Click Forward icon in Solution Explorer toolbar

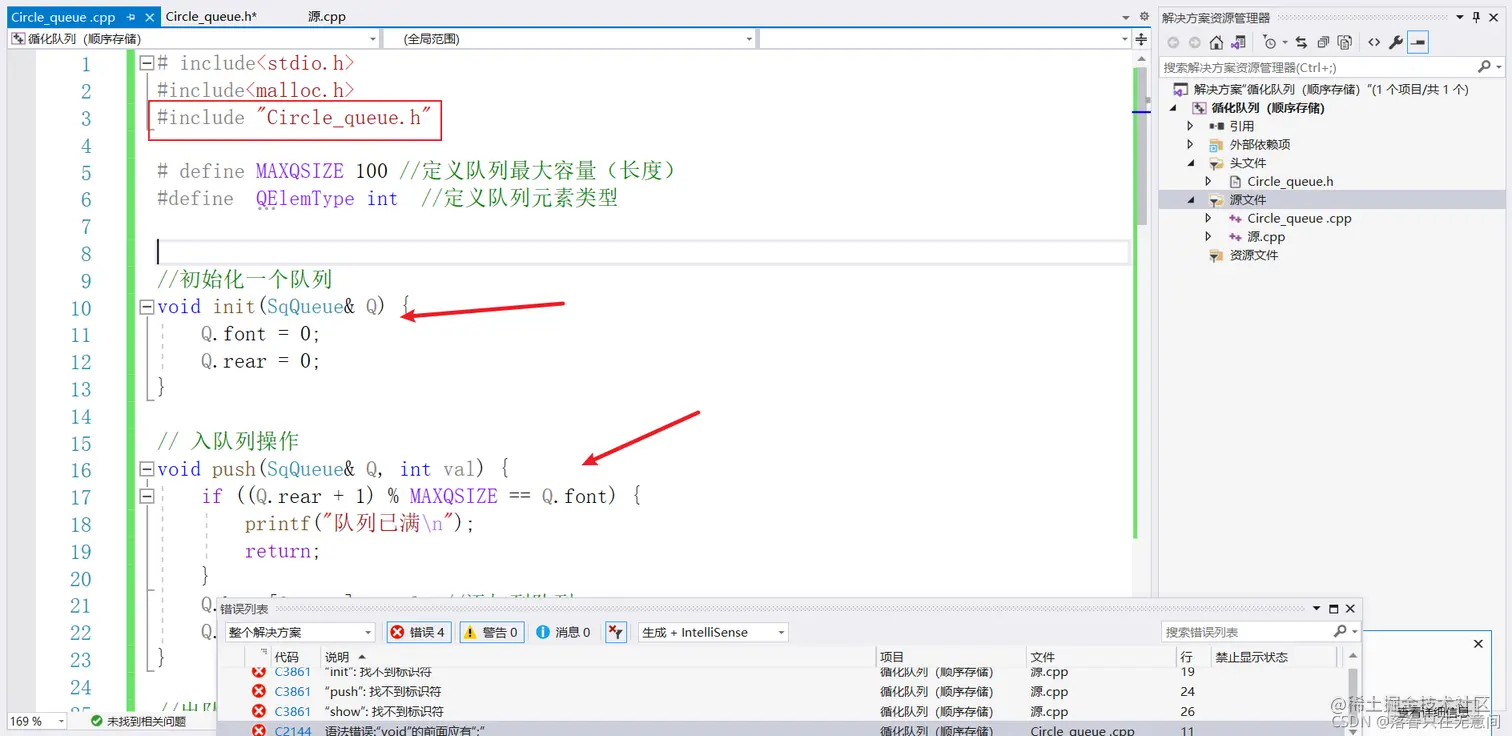tap(1194, 42)
